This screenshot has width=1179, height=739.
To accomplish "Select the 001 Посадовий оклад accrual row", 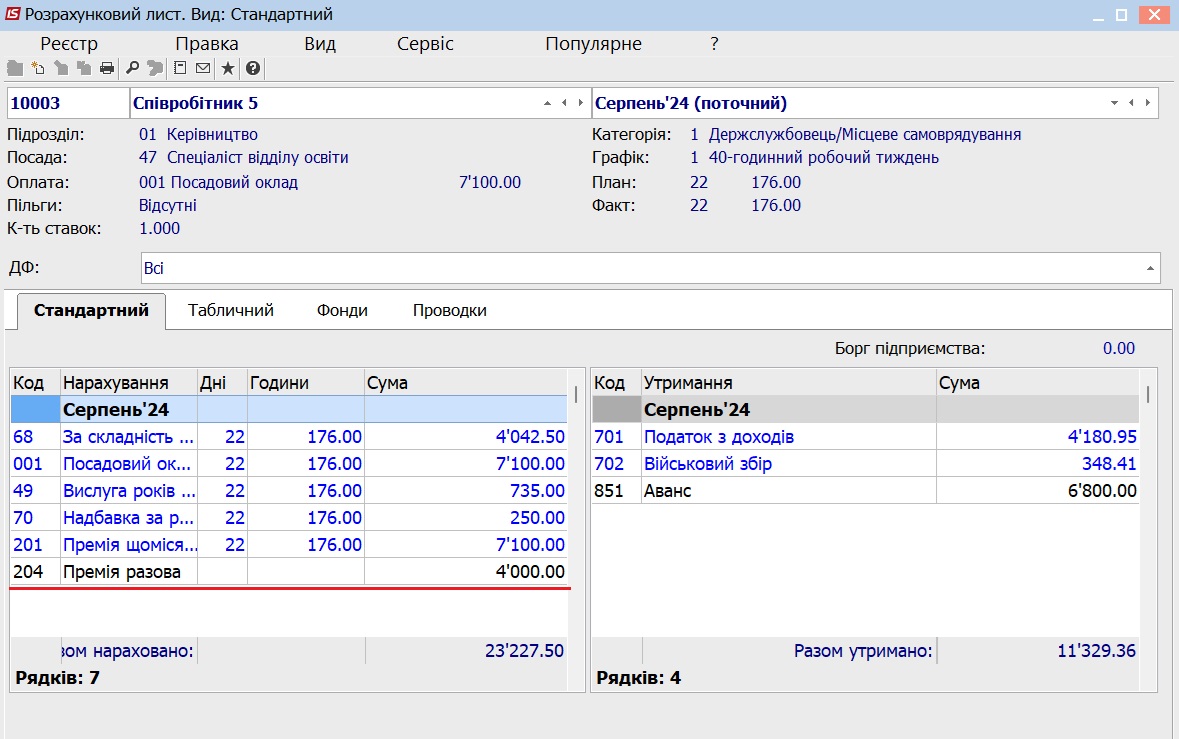I will pyautogui.click(x=289, y=464).
